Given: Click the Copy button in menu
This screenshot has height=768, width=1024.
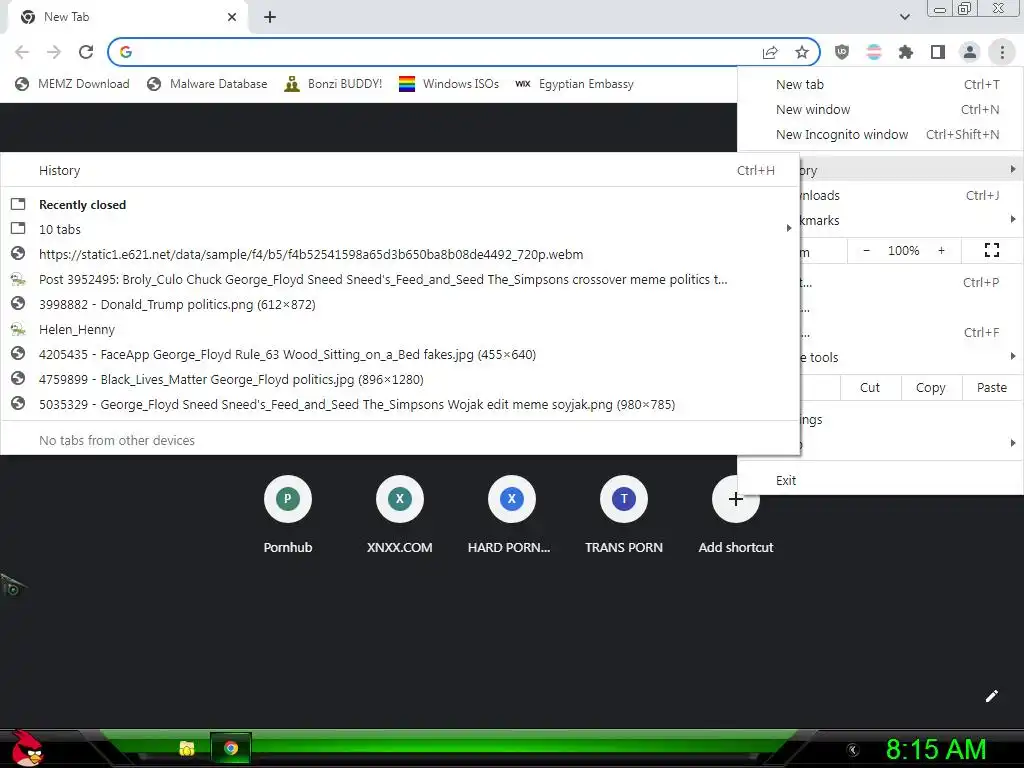Looking at the screenshot, I should tap(931, 387).
